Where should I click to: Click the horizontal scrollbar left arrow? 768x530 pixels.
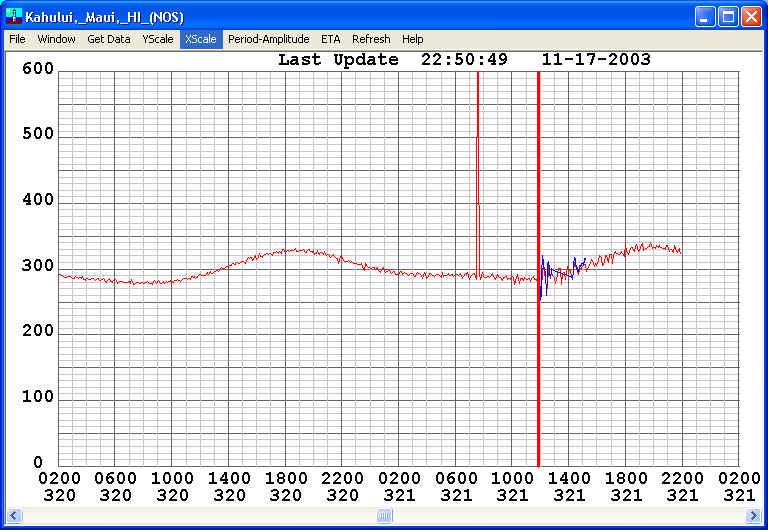click(x=13, y=515)
